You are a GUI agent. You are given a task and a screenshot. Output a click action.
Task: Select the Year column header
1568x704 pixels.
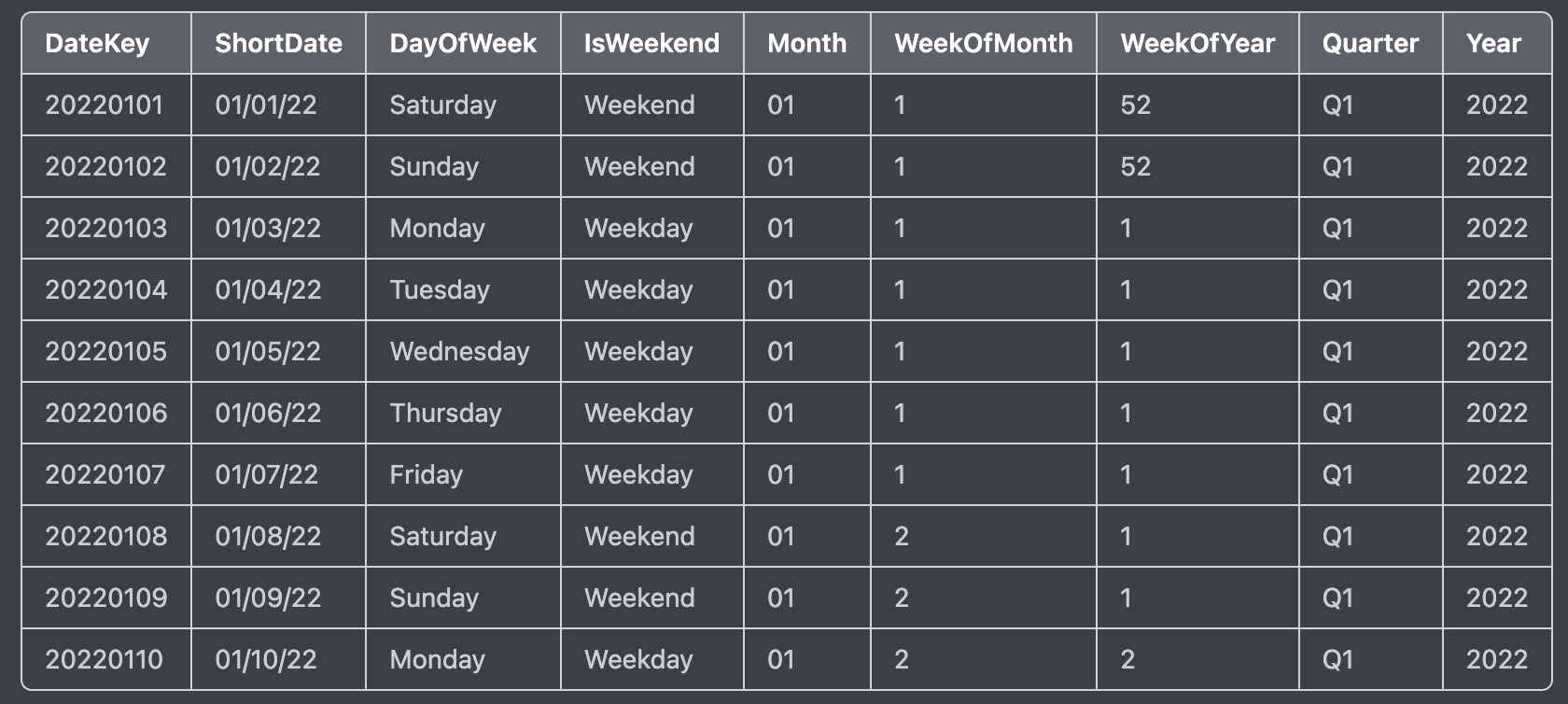tap(1493, 43)
